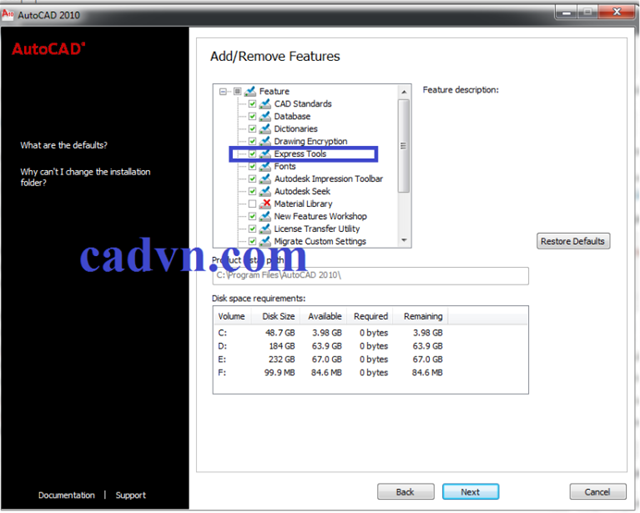Screen dimensions: 640x513
Task: Click the Volume column header
Action: [x=231, y=316]
